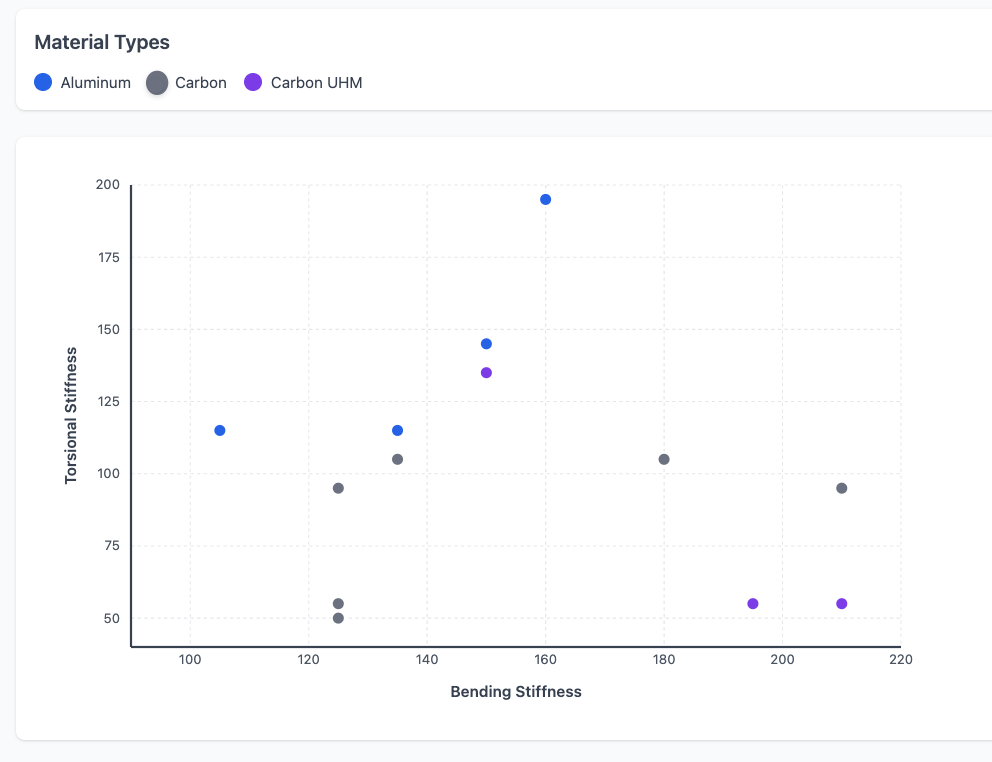
Task: Select the purple point at bending 210
Action: (842, 604)
